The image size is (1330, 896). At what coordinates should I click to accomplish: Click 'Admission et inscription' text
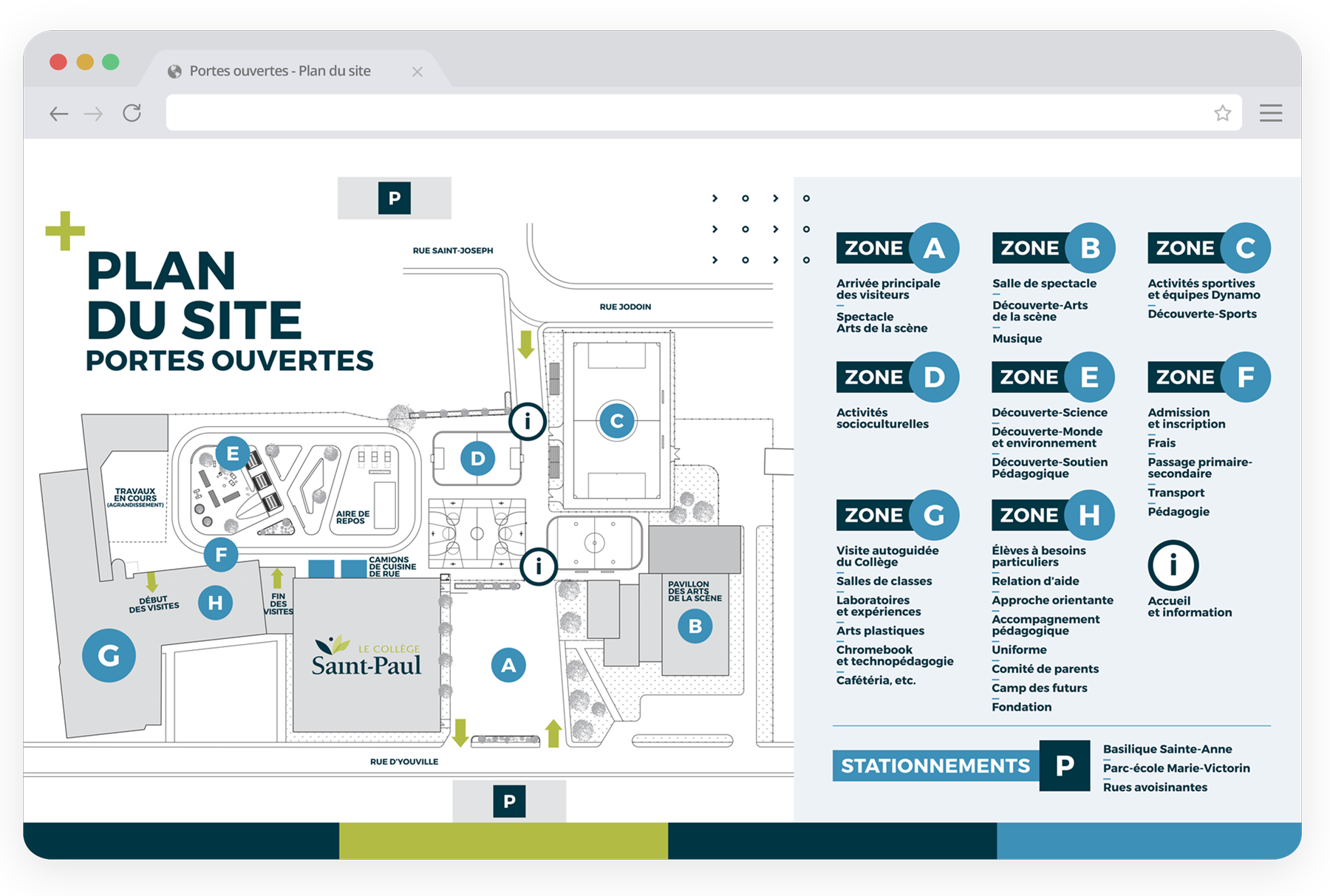pos(1186,418)
